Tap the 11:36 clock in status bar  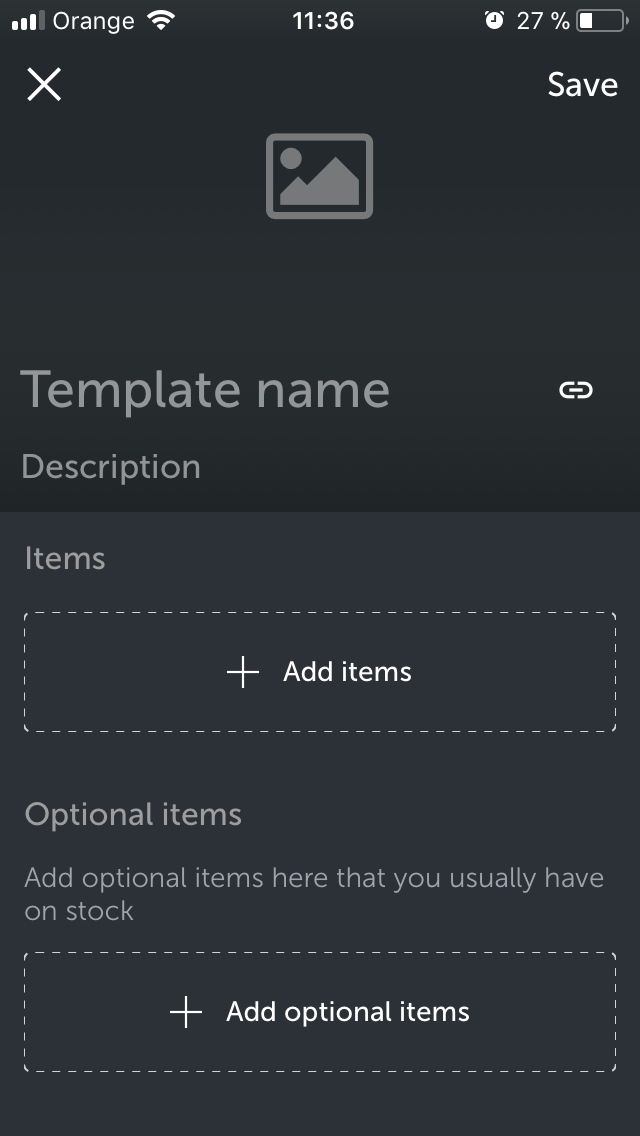[323, 20]
